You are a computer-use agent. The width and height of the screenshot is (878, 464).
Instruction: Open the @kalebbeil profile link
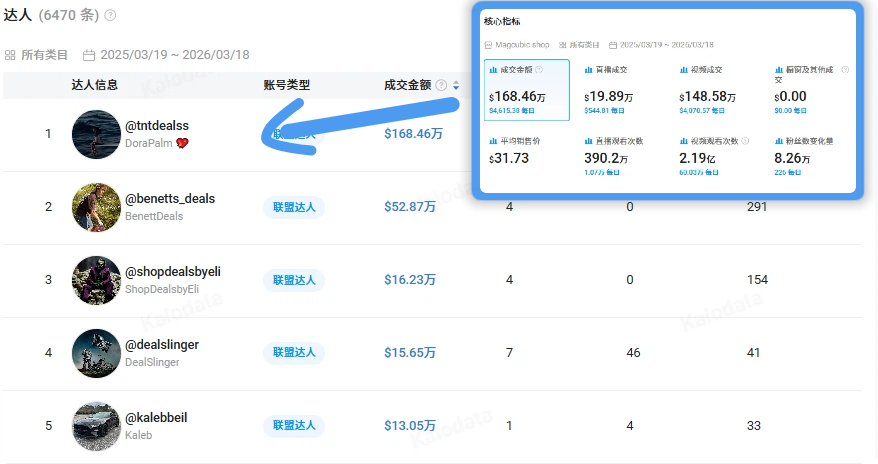pos(155,417)
